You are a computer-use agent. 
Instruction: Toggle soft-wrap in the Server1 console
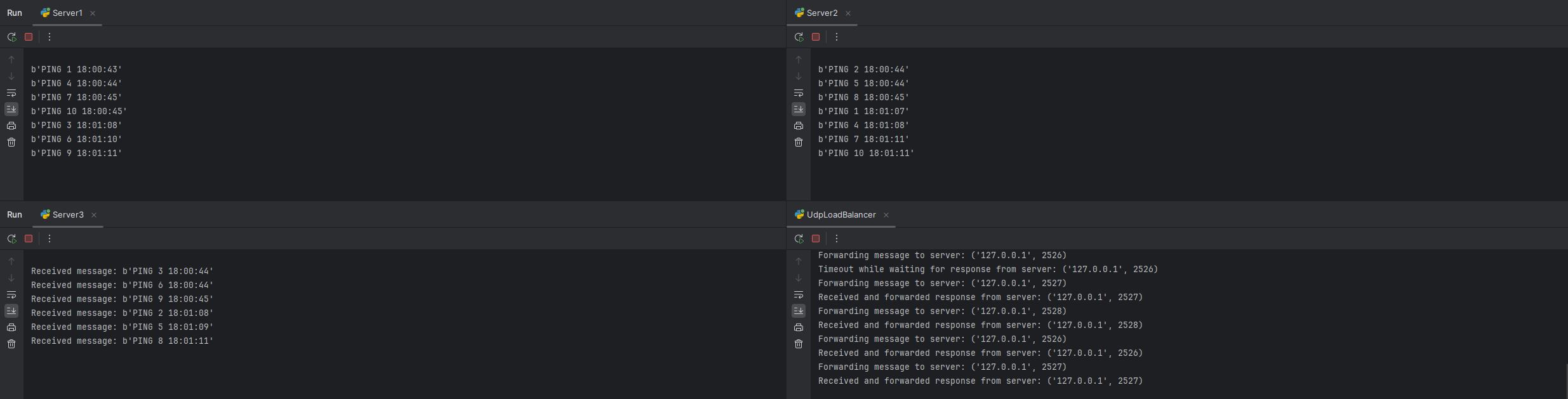pos(11,93)
